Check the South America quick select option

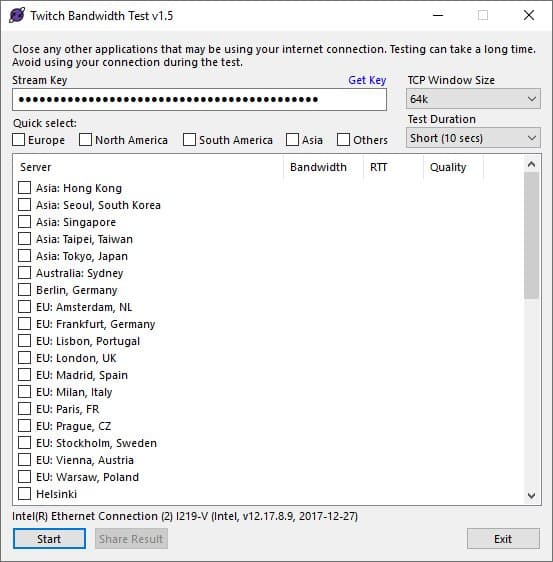tap(189, 139)
